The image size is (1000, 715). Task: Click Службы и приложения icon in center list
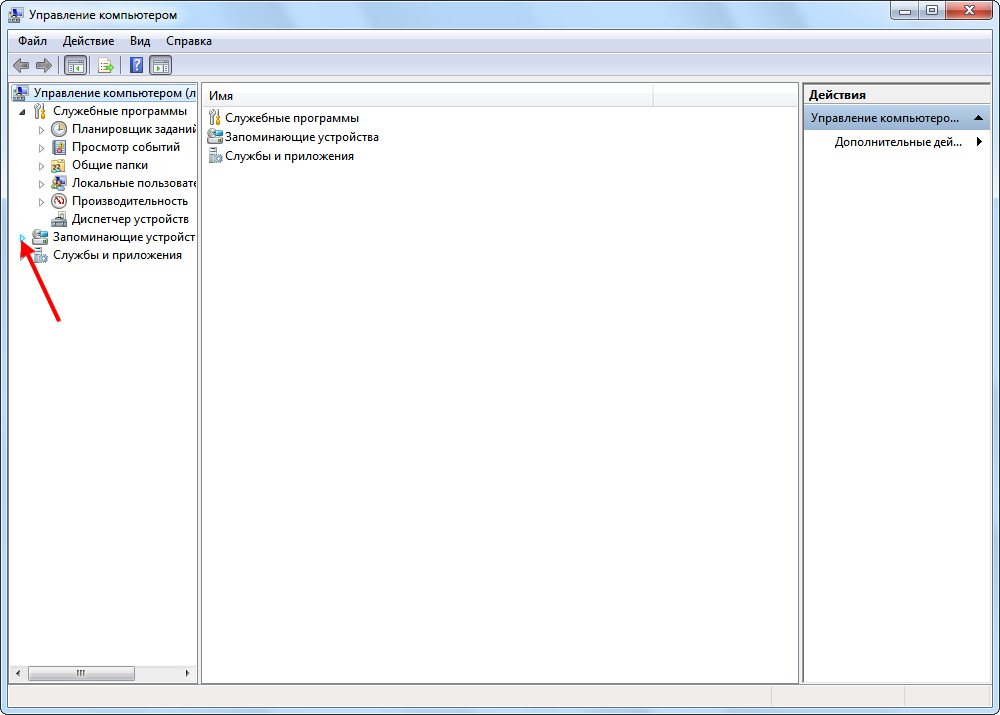216,156
